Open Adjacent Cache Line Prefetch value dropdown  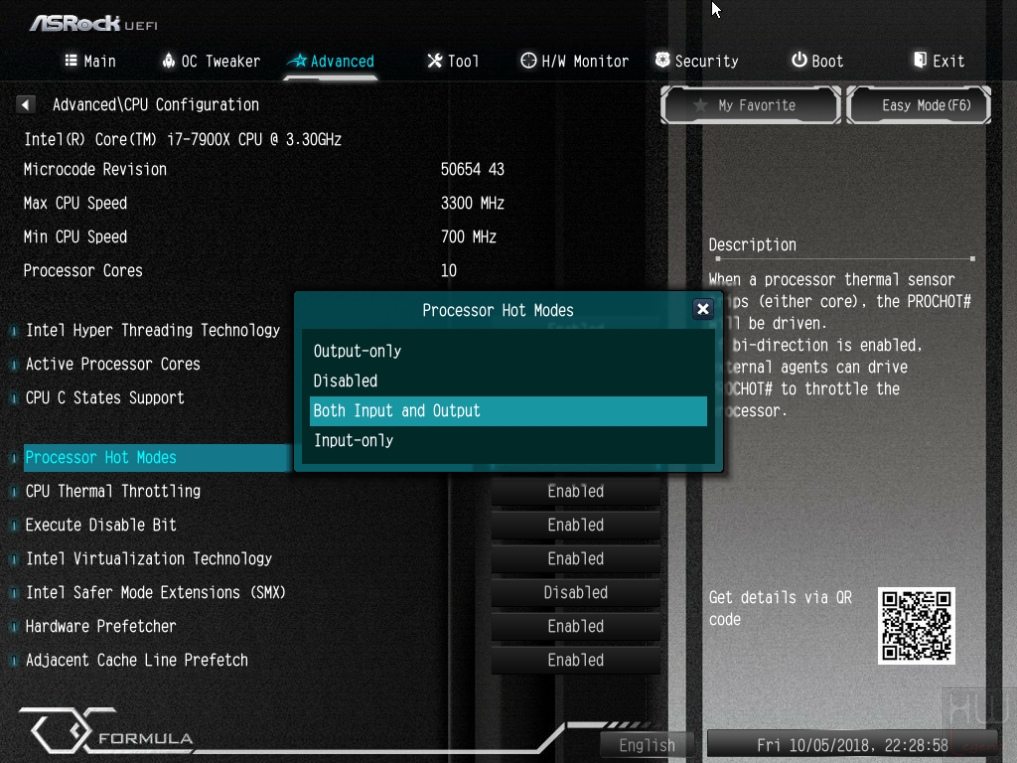[575, 660]
